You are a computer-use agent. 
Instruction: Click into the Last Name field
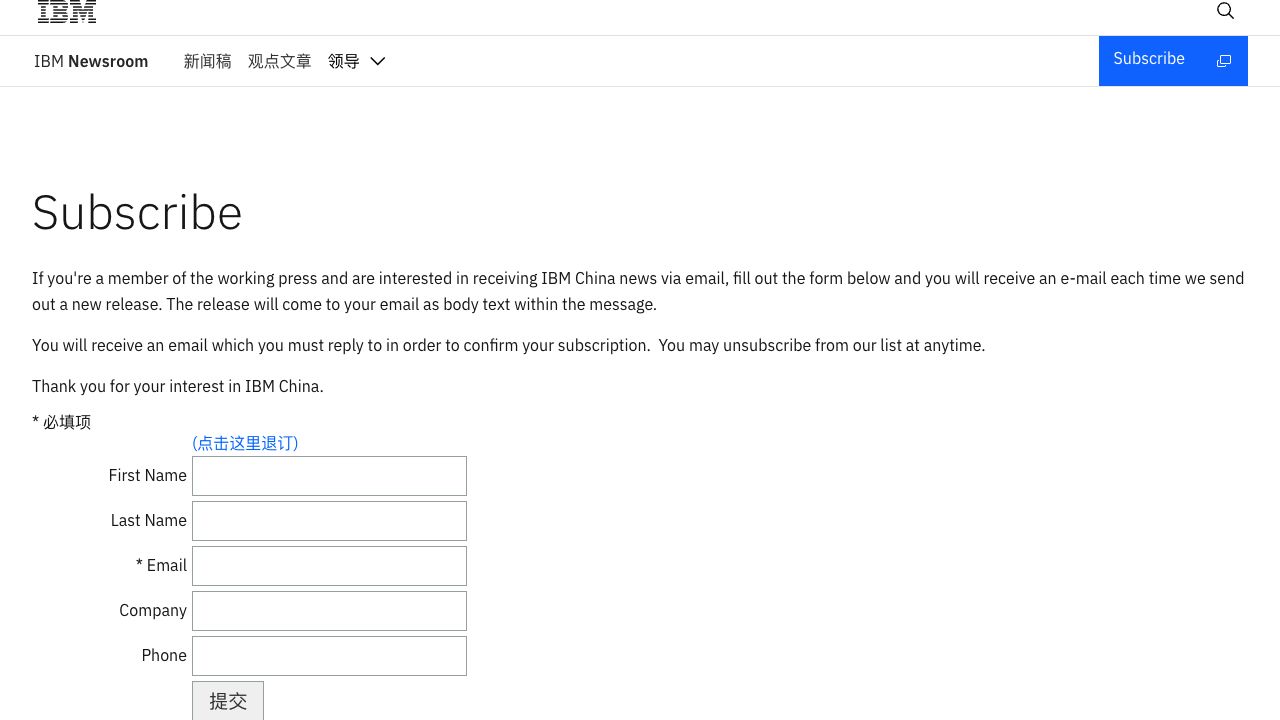coord(329,521)
